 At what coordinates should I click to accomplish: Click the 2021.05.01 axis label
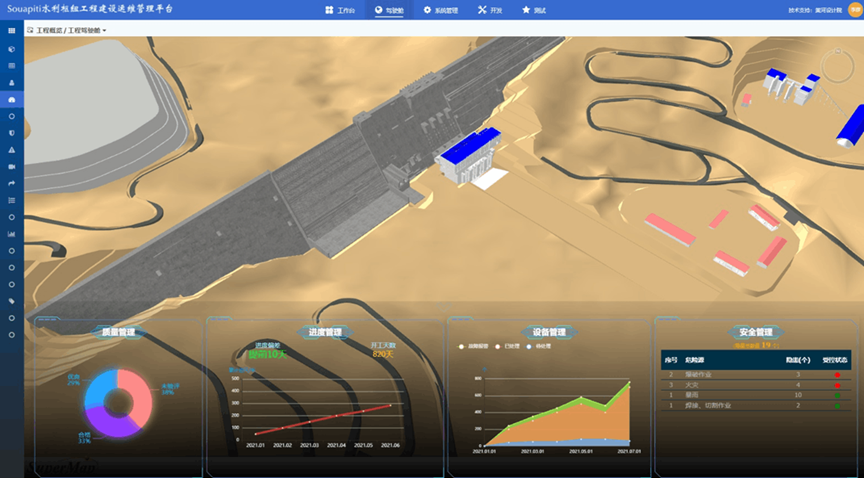coord(580,451)
